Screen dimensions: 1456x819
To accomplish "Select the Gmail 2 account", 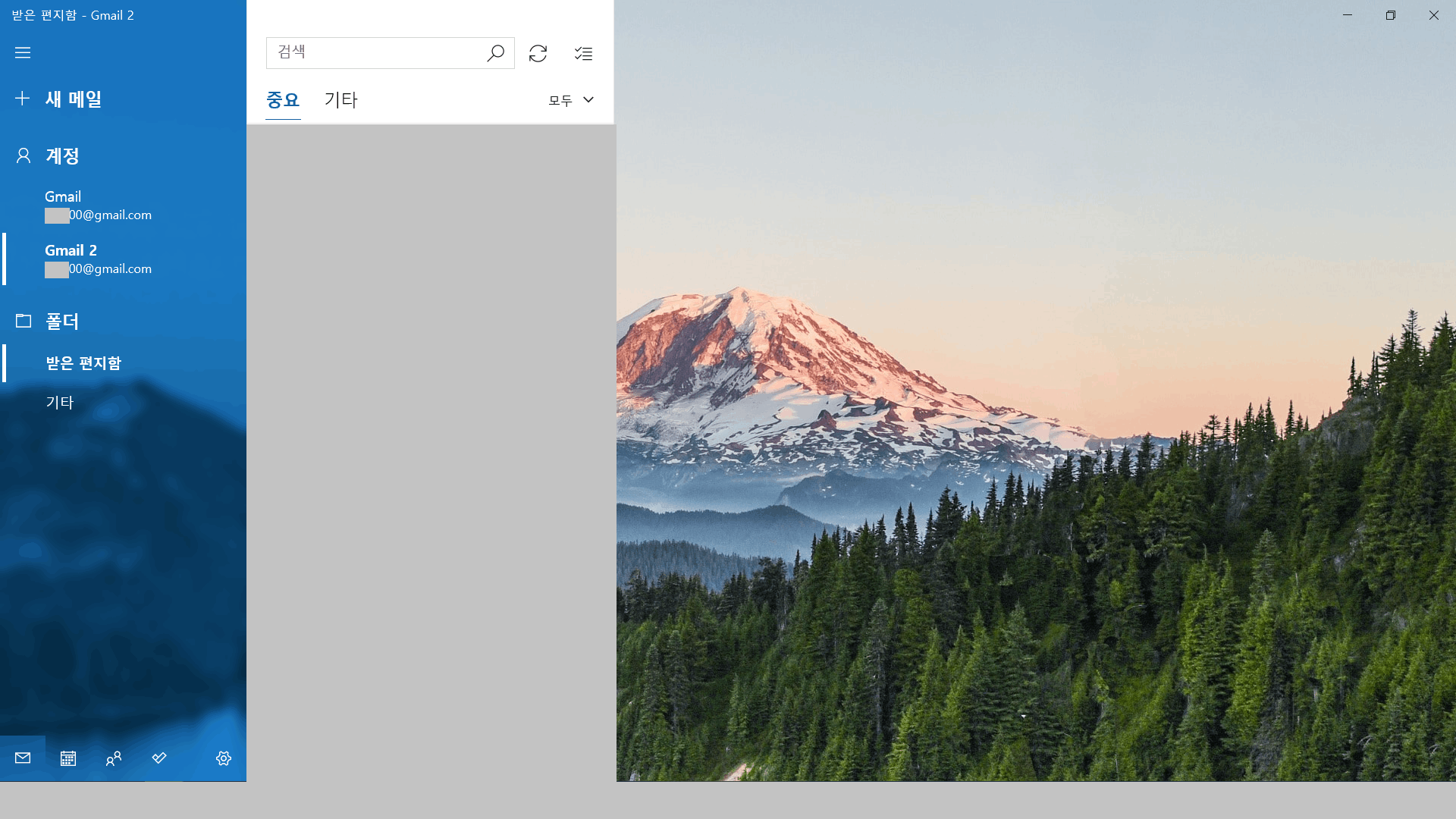I will 98,259.
